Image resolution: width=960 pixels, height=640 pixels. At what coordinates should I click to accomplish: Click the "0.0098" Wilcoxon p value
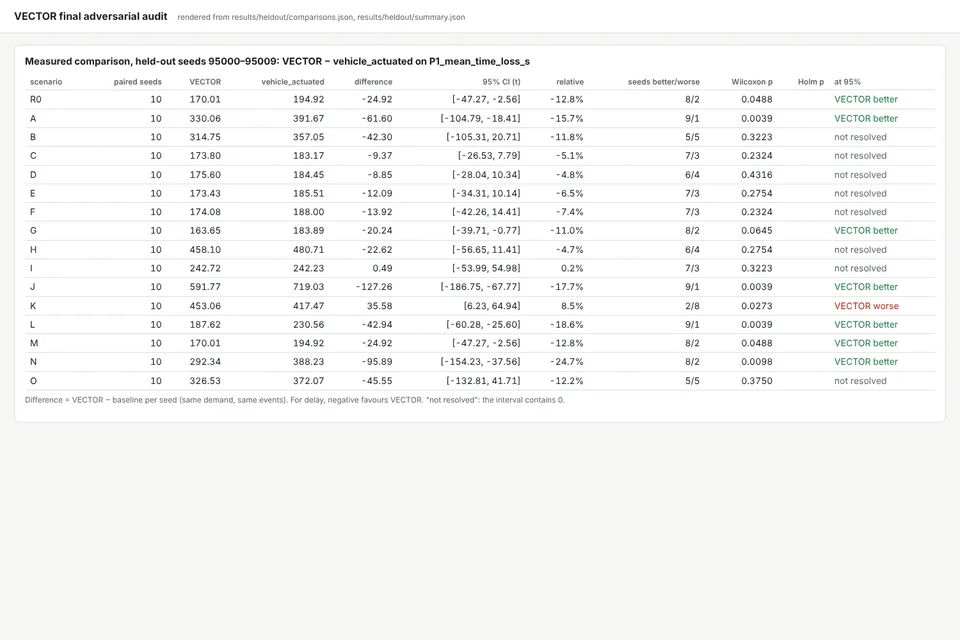tap(757, 361)
